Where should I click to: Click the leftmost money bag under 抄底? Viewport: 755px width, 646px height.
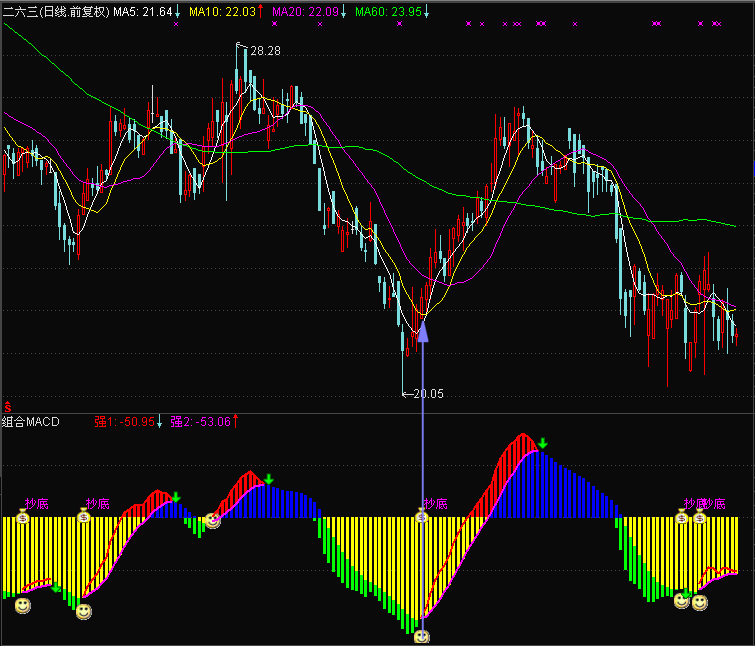24,517
